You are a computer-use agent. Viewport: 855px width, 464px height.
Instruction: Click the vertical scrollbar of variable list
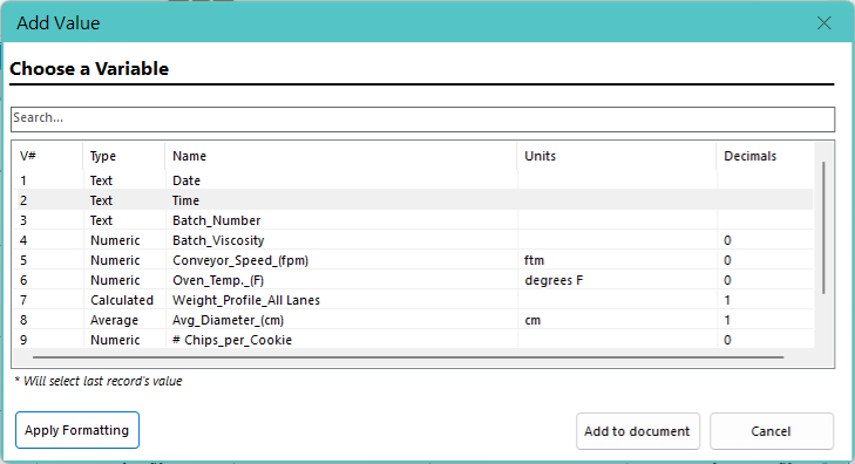[x=823, y=228]
